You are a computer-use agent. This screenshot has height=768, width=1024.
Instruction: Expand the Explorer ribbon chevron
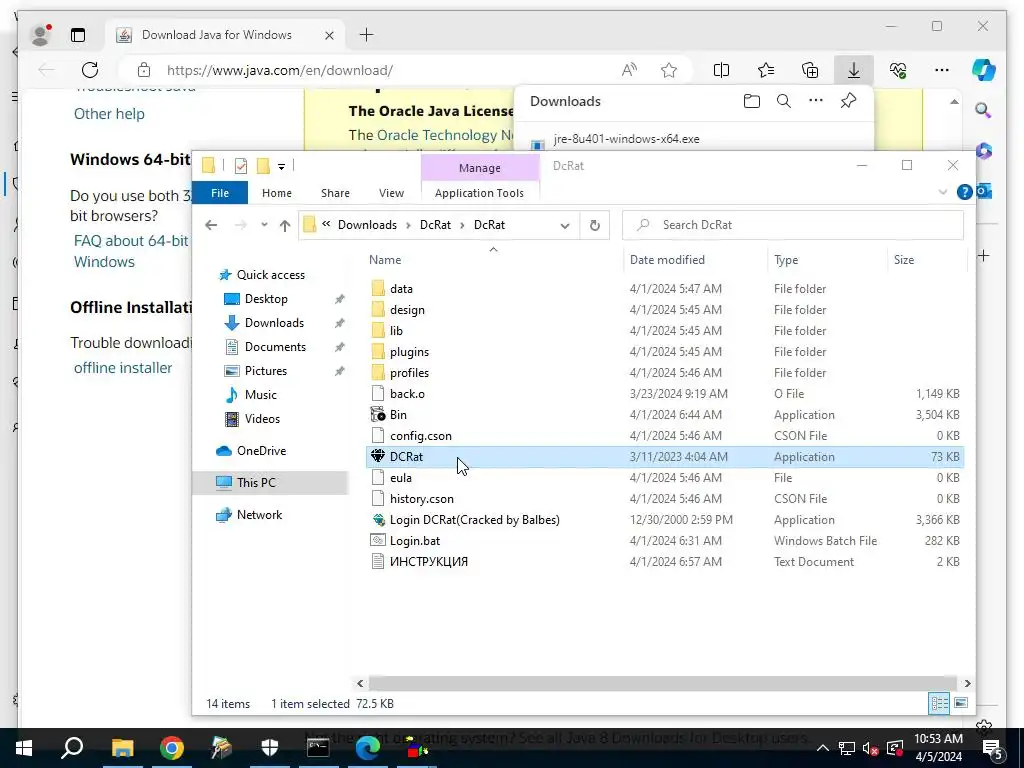[942, 192]
